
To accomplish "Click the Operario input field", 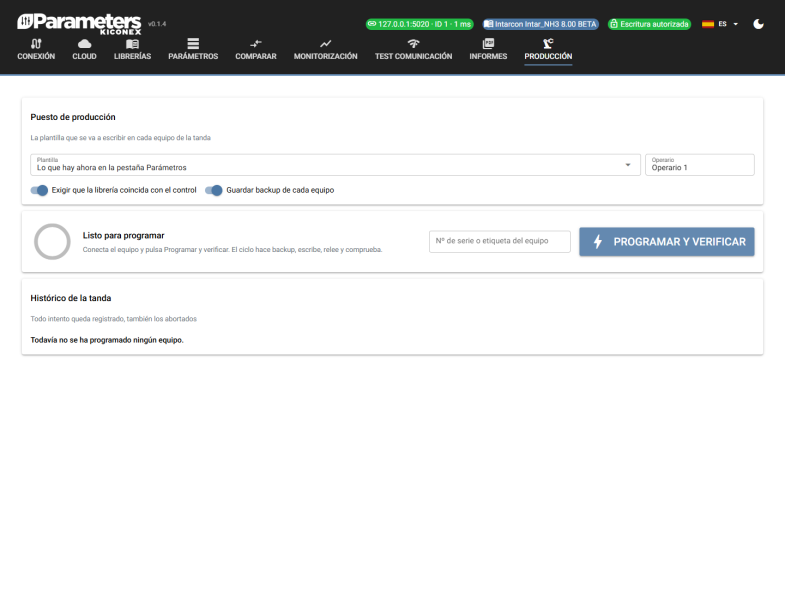I will tap(700, 165).
